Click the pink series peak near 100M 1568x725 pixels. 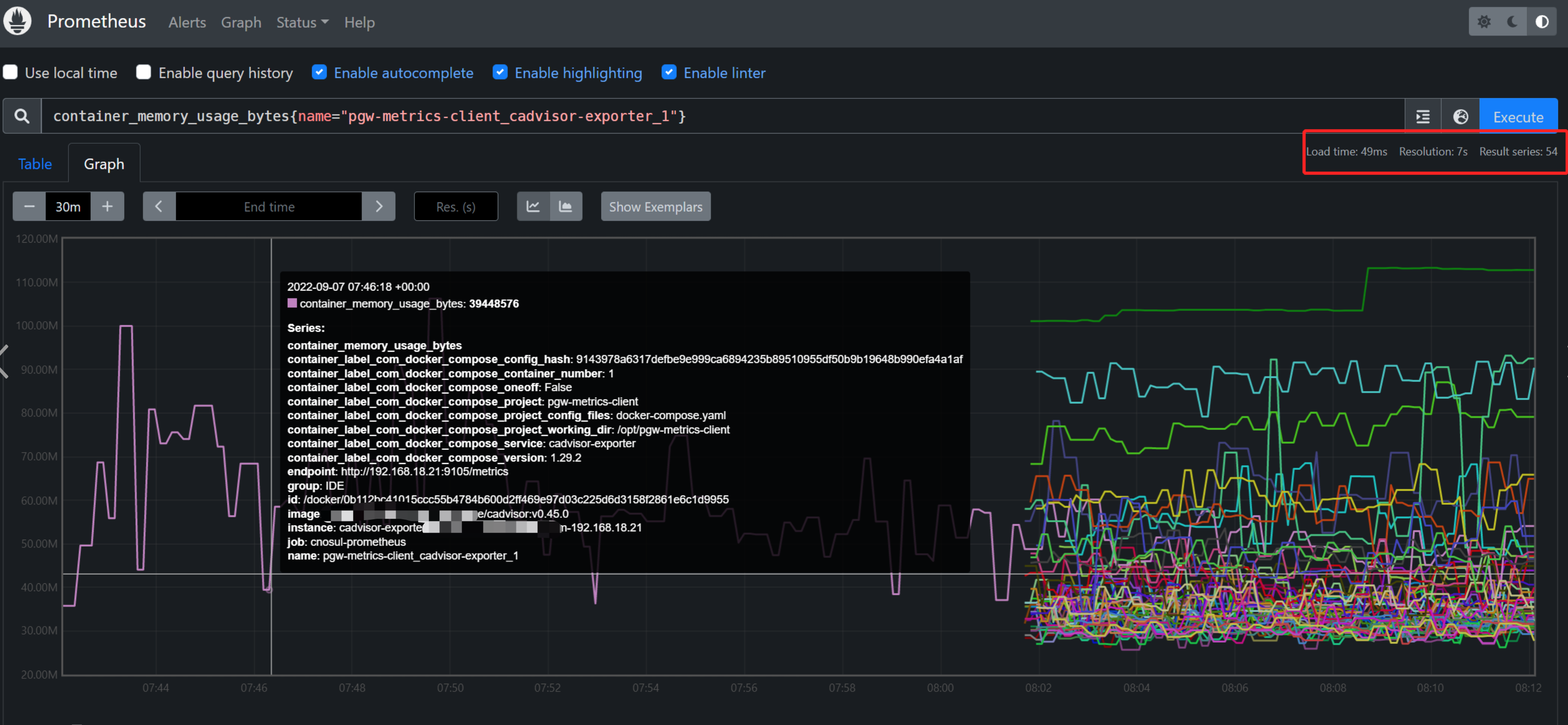pyautogui.click(x=126, y=326)
